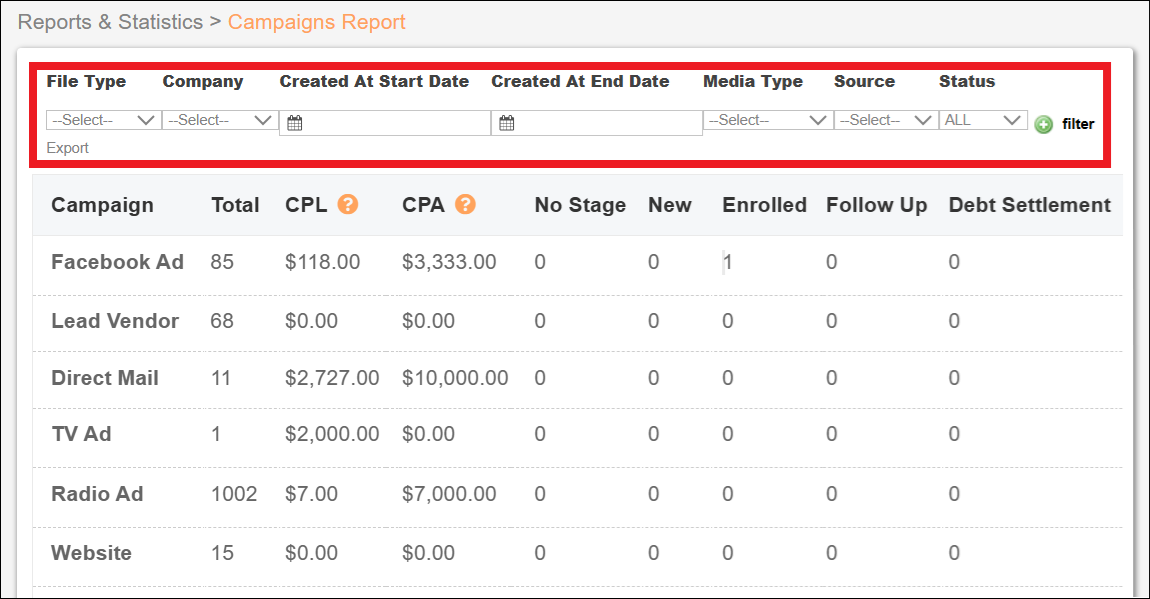The image size is (1150, 599).
Task: Click the Debt Settlement column header
Action: pyautogui.click(x=1030, y=205)
